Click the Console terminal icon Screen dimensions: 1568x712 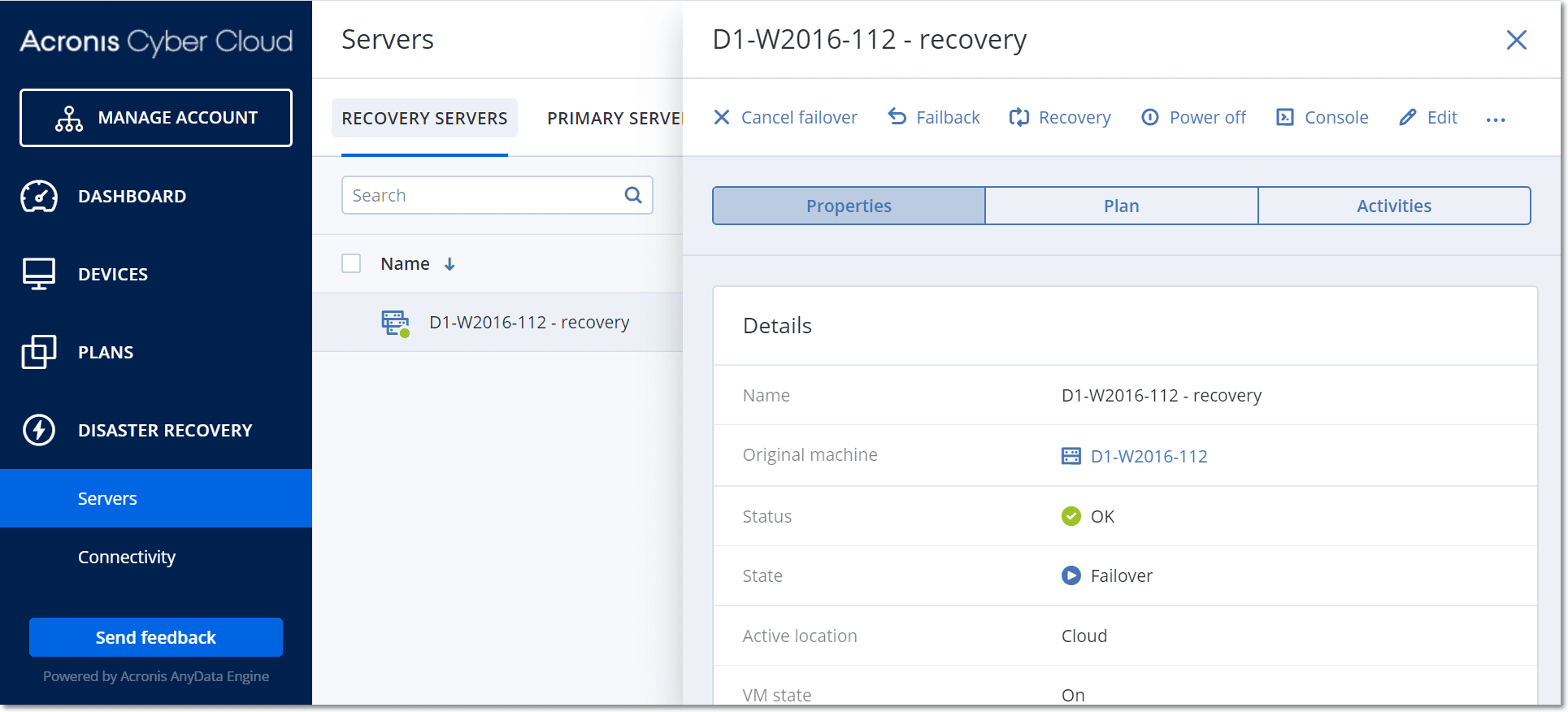pos(1285,117)
